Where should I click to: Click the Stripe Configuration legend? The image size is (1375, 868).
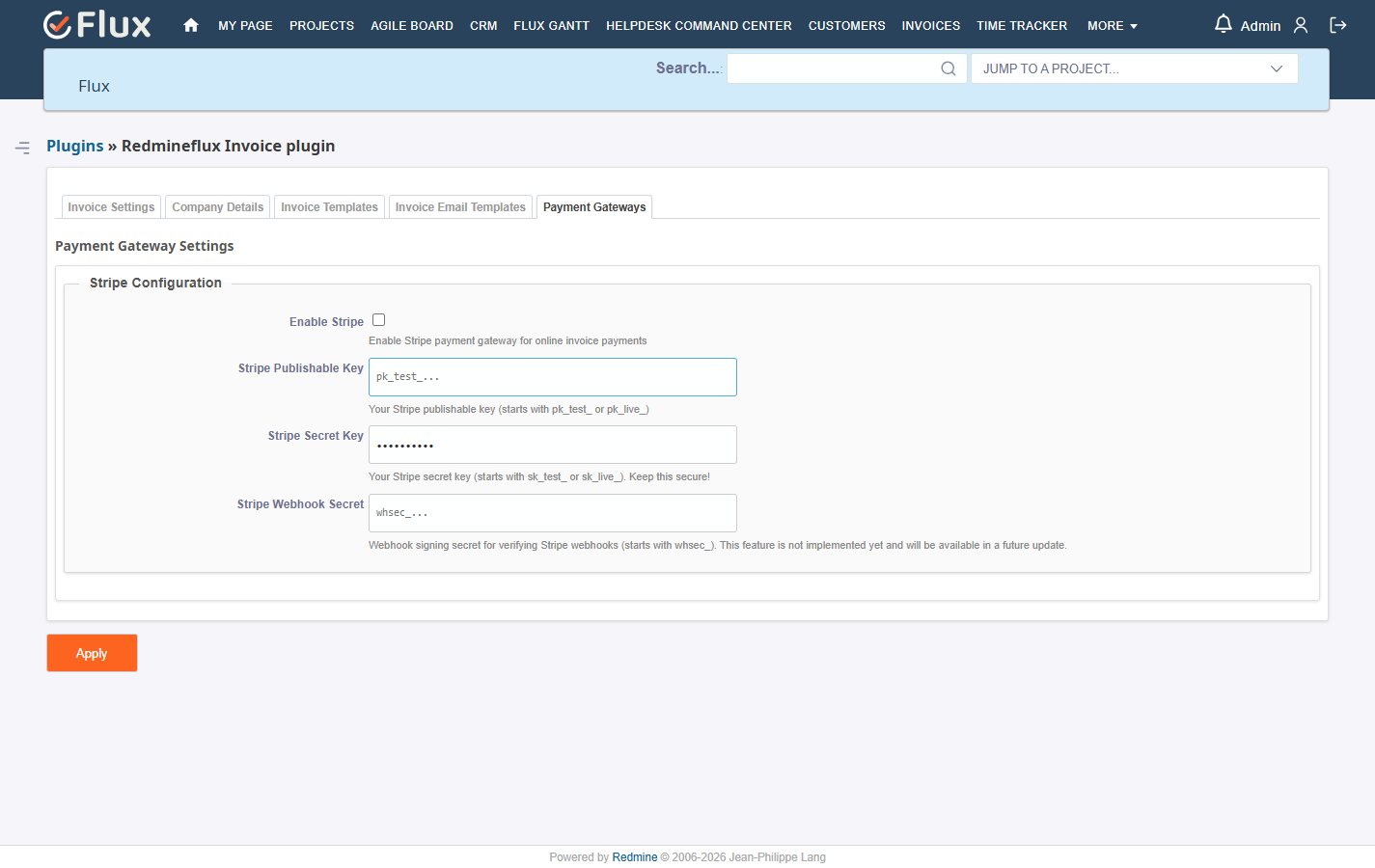[155, 283]
